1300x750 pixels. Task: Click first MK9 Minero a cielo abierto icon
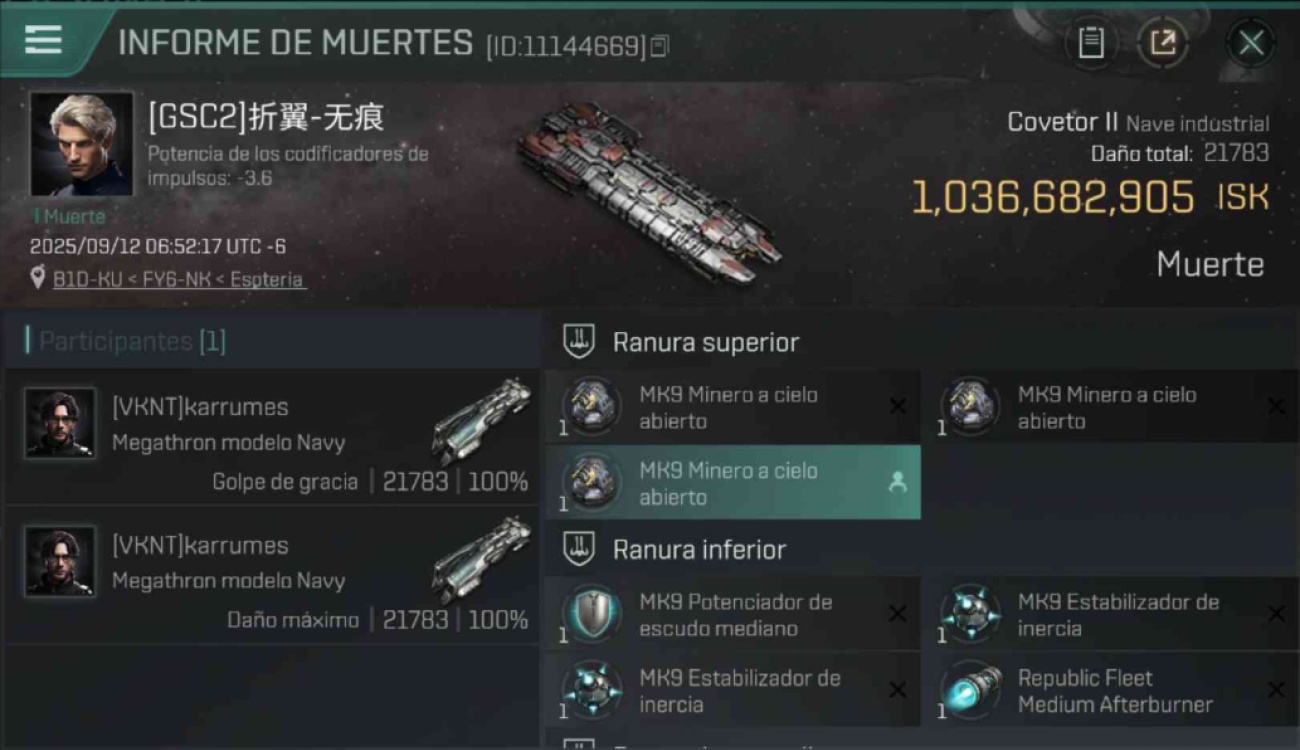tap(592, 406)
